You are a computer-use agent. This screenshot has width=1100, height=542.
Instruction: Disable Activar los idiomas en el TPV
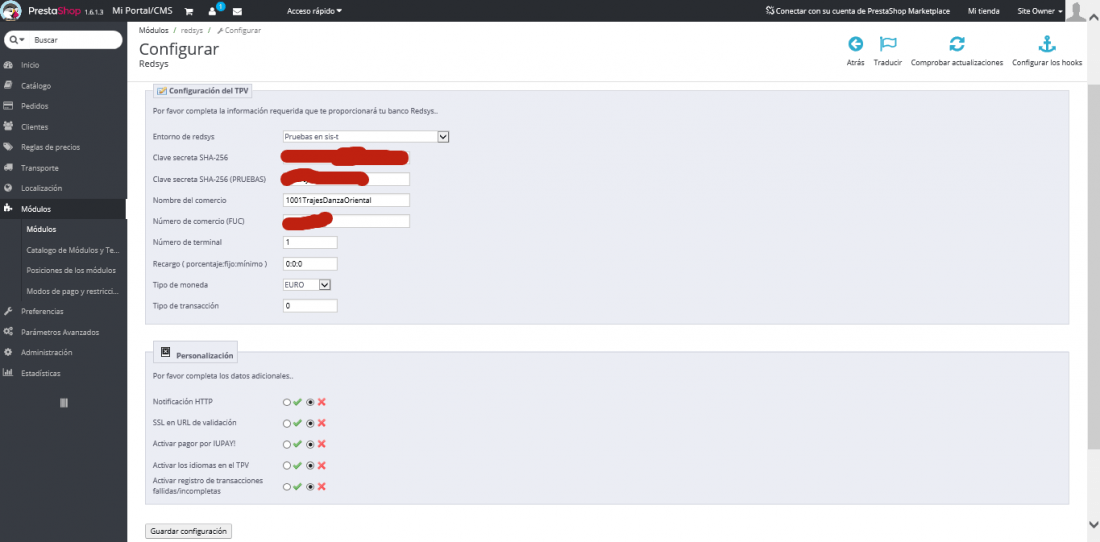tap(310, 466)
